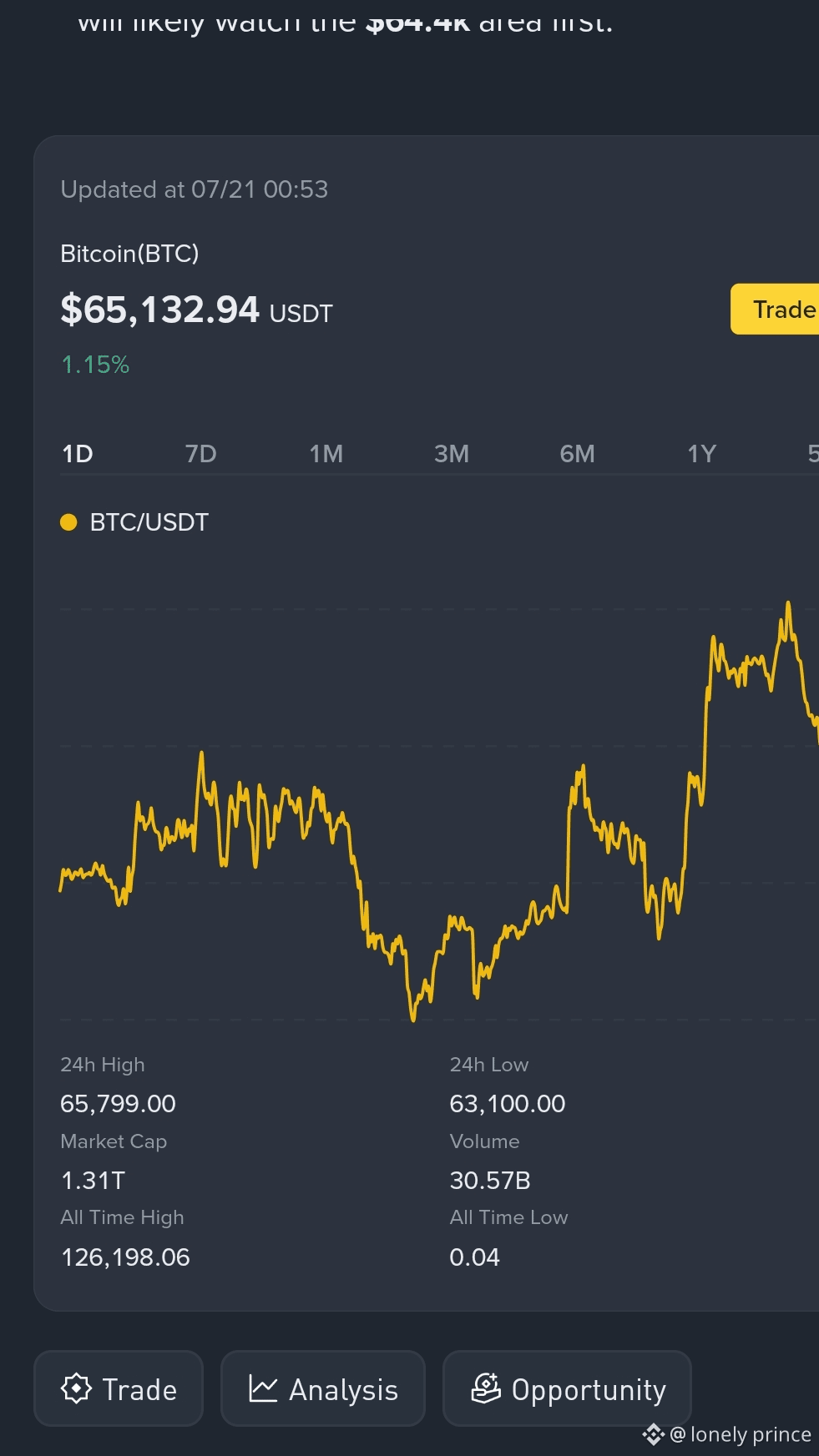Tap the yellow Trade button beside price
The width and height of the screenshot is (819, 1456).
click(x=775, y=310)
